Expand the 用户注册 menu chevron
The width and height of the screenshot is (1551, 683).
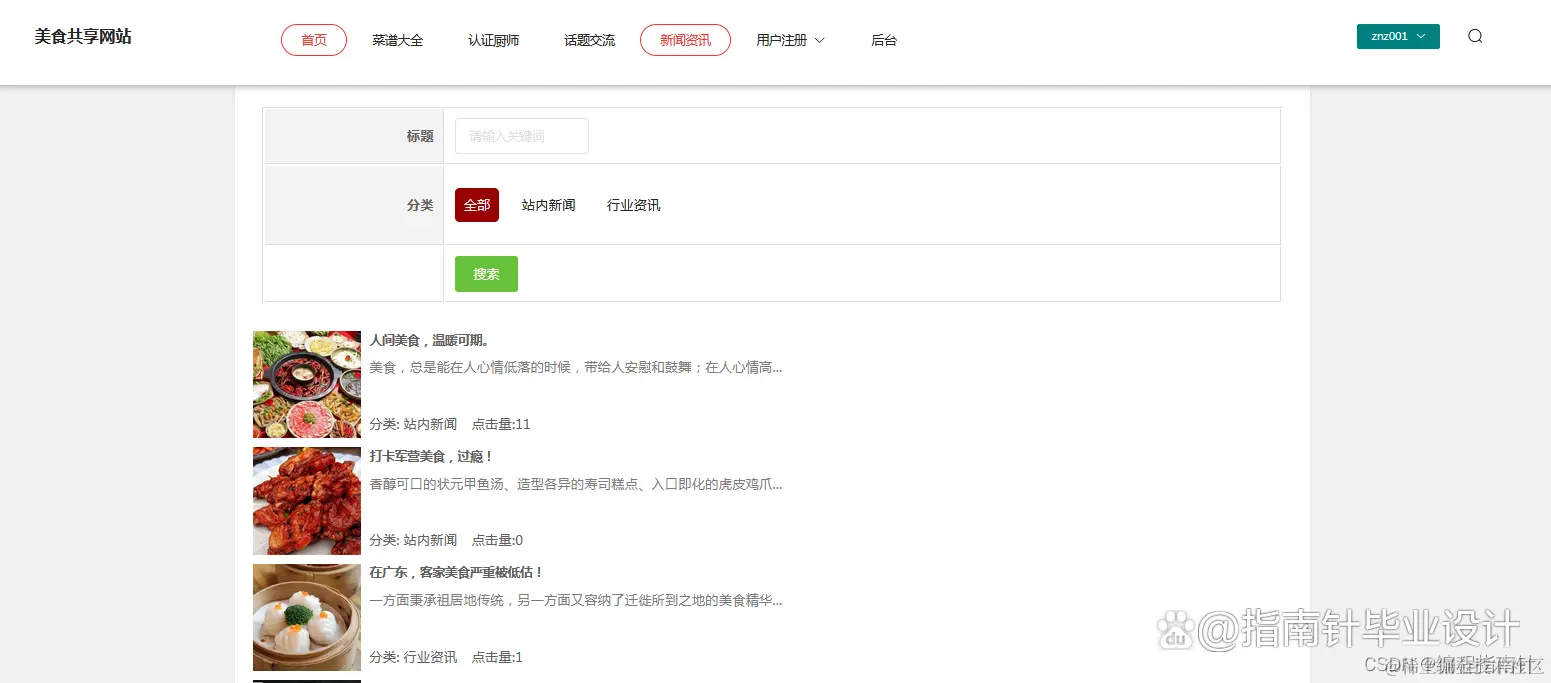coord(819,40)
